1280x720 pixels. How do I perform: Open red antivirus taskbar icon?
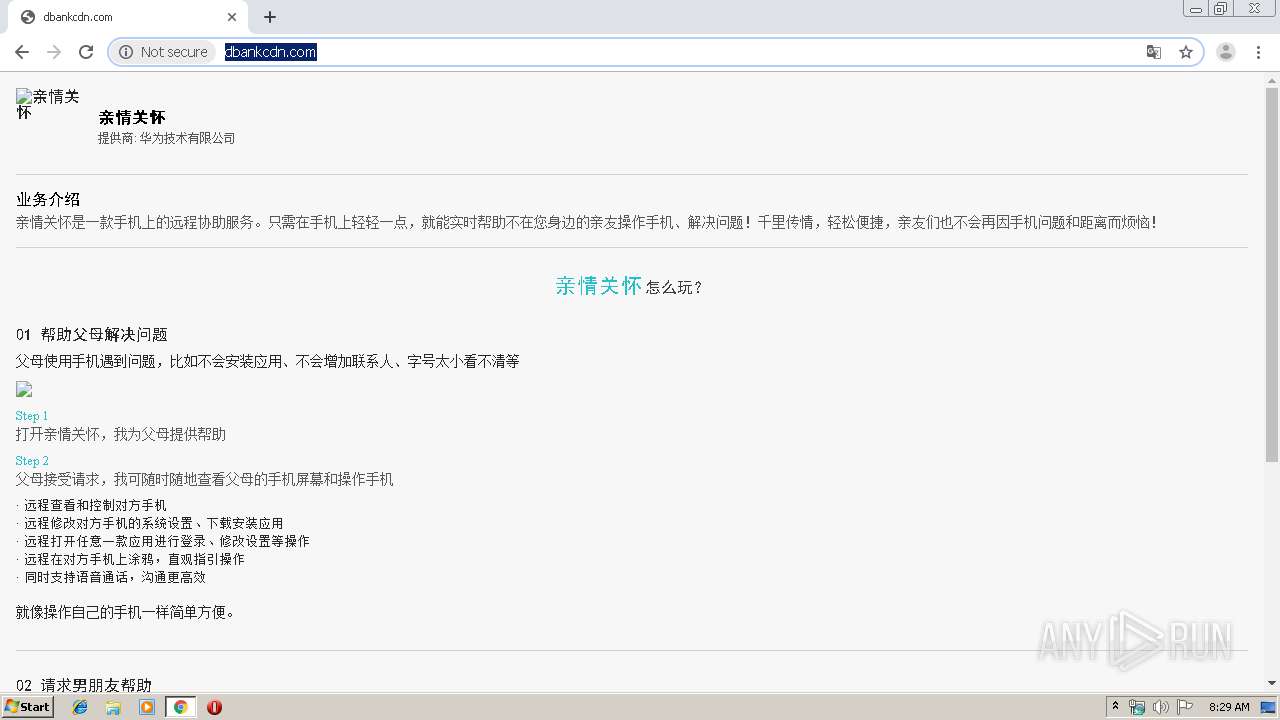[214, 707]
